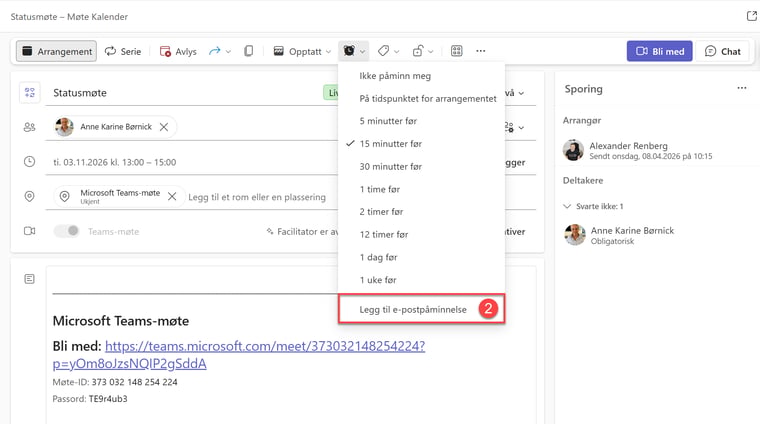Open the Arrangement tab button
Screen dimensions: 760x424
click(56, 51)
